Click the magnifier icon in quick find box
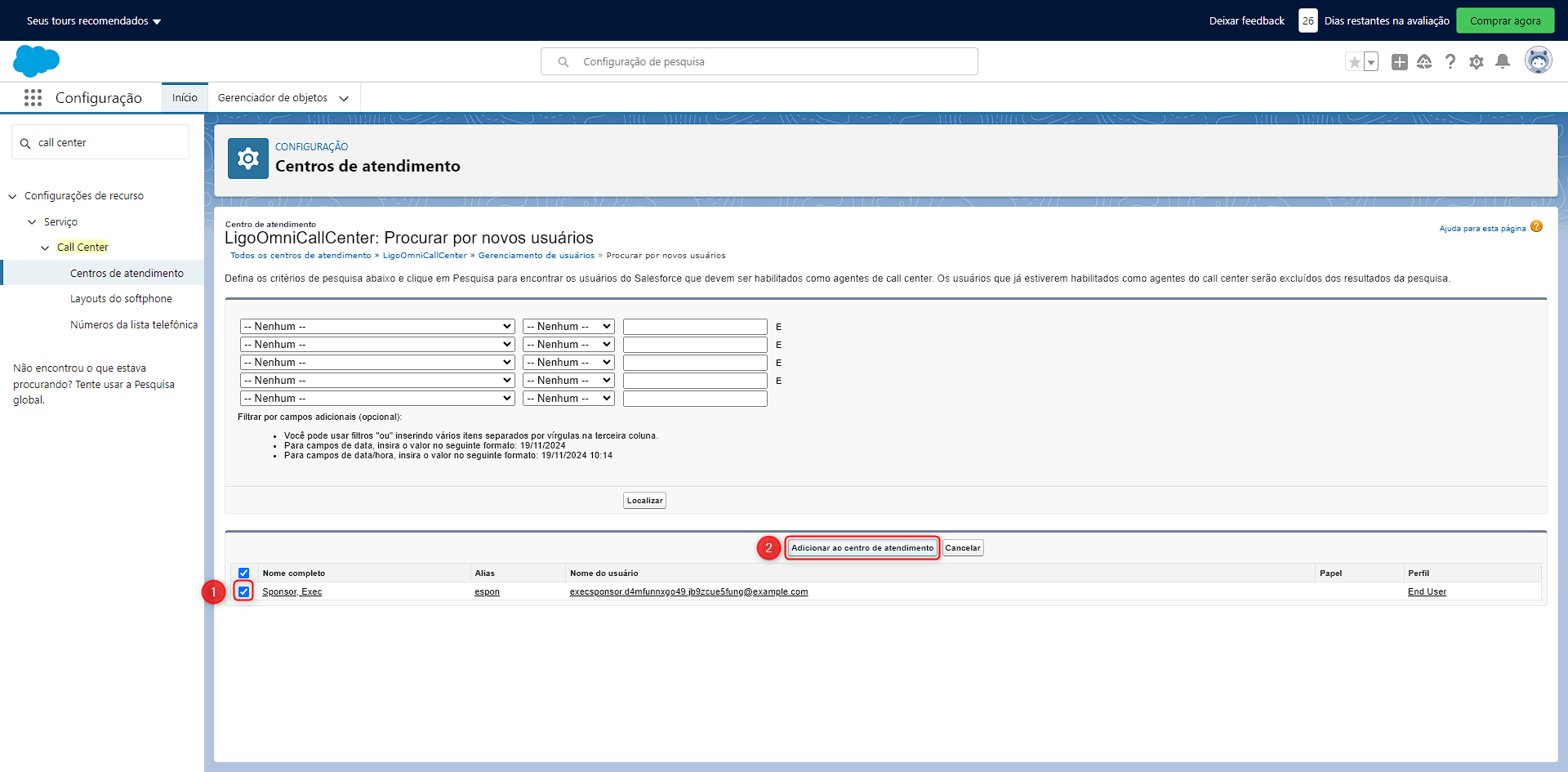The height and width of the screenshot is (772, 1568). coord(25,144)
